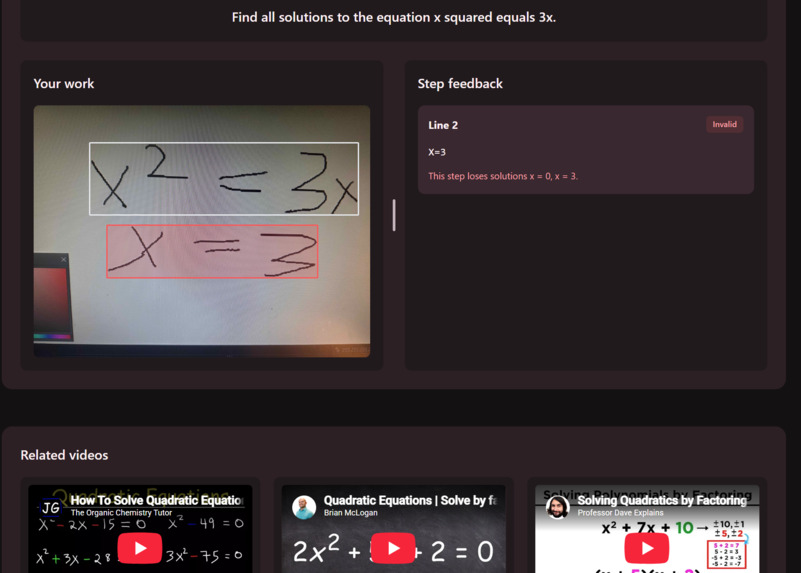Click the Invalid badge on Line 2
801x573 pixels.
(x=724, y=124)
